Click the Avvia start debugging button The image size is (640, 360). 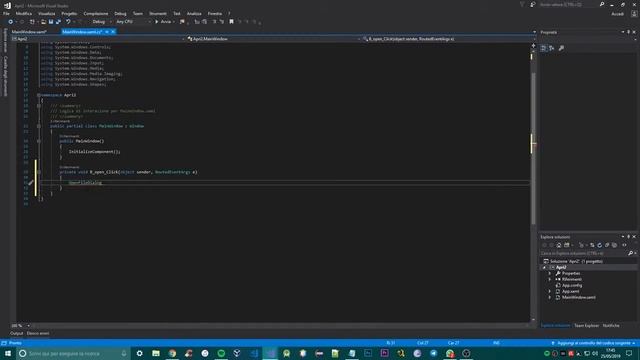[163, 22]
